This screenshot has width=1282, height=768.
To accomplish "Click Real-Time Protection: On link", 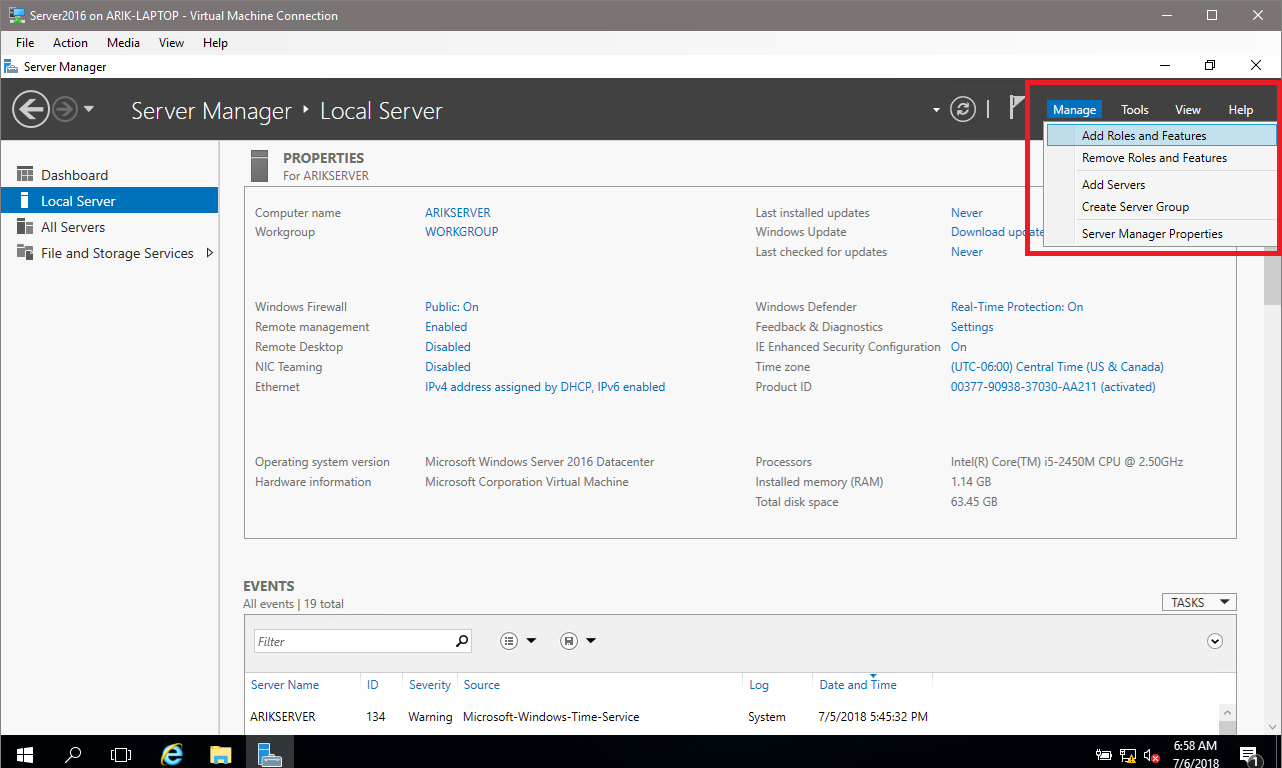I will 1017,307.
